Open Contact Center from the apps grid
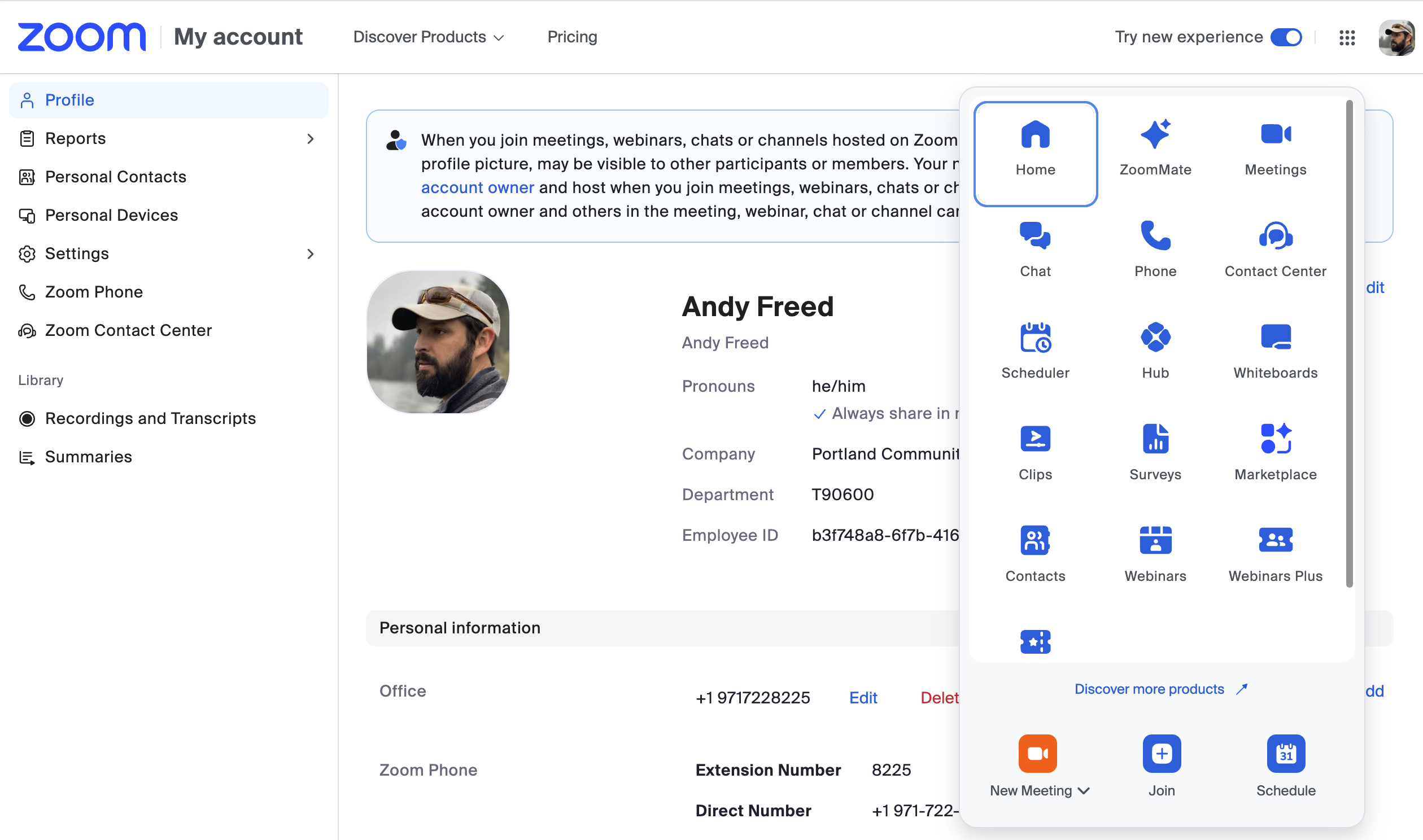The width and height of the screenshot is (1423, 840). pos(1275,250)
